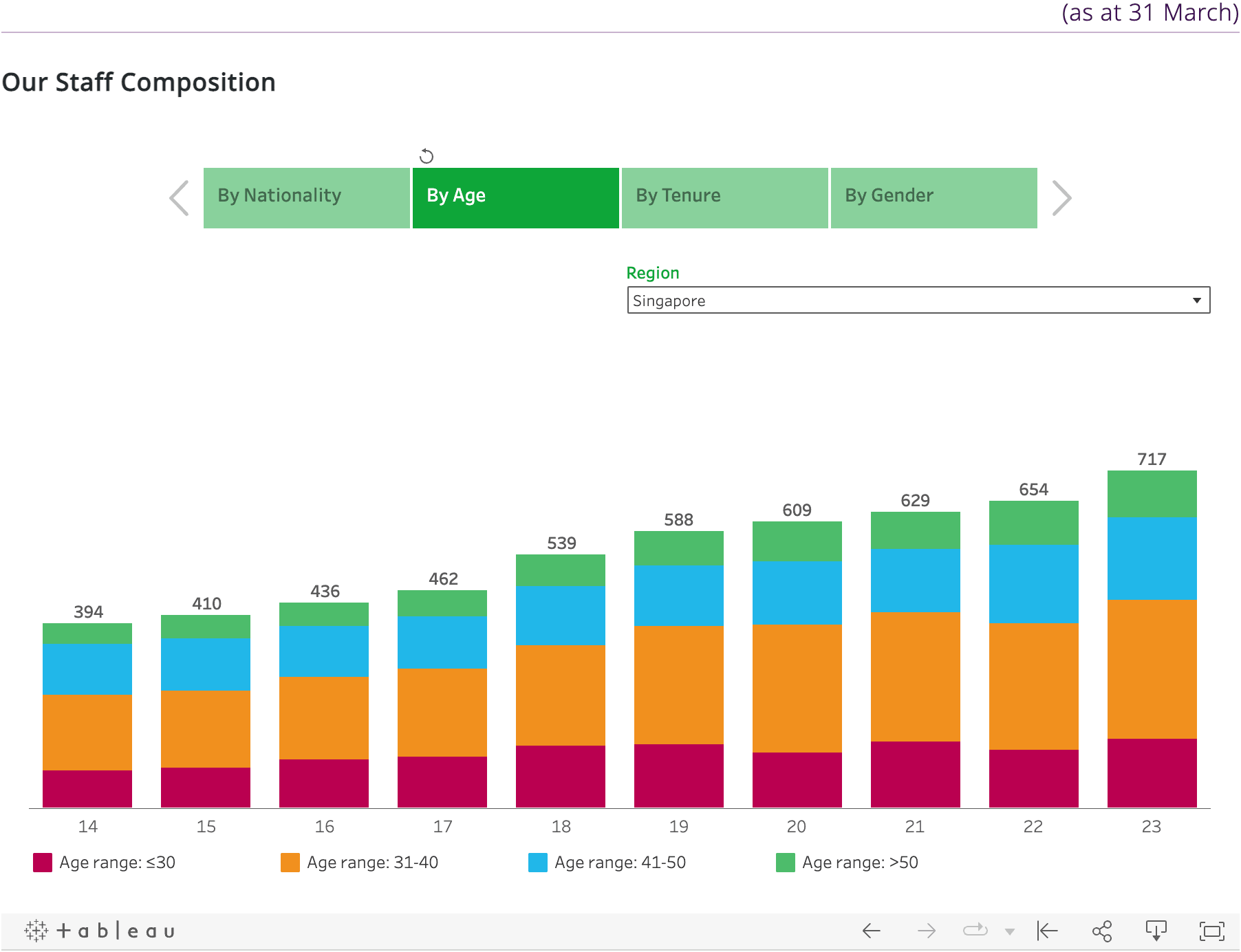1241x952 pixels.
Task: Click legend label Age range: ≤30
Action: pos(118,863)
